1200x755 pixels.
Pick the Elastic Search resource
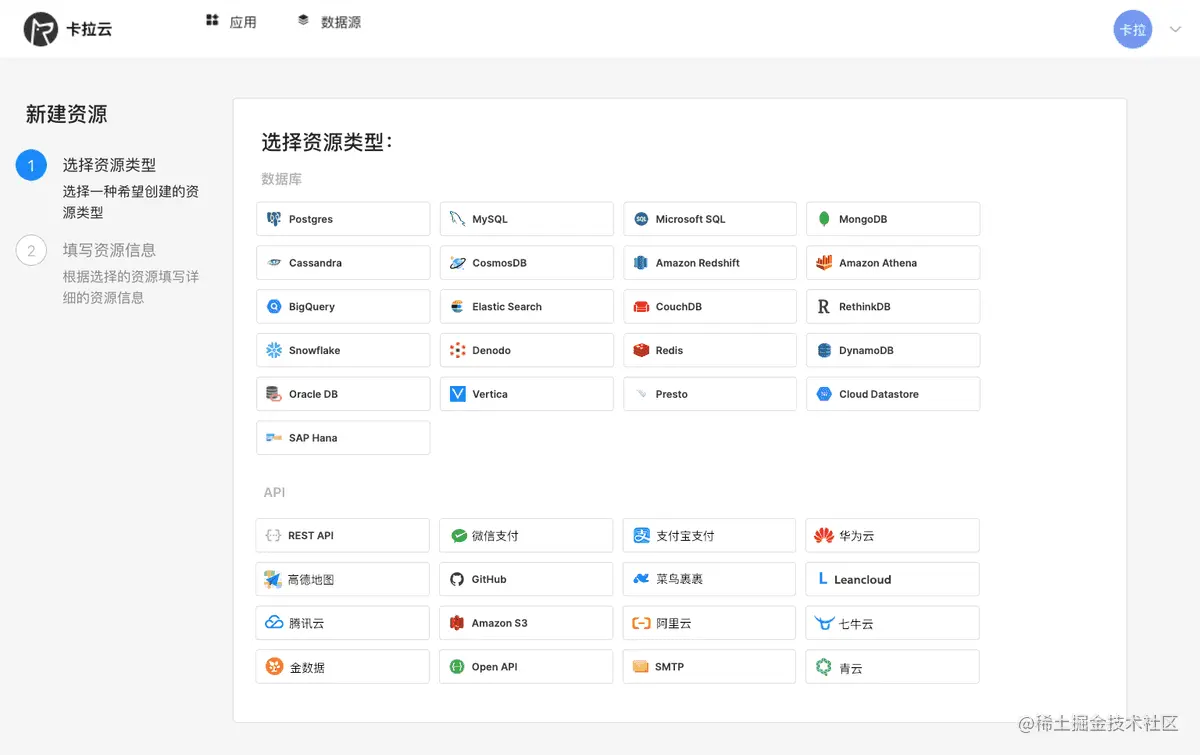tap(526, 306)
